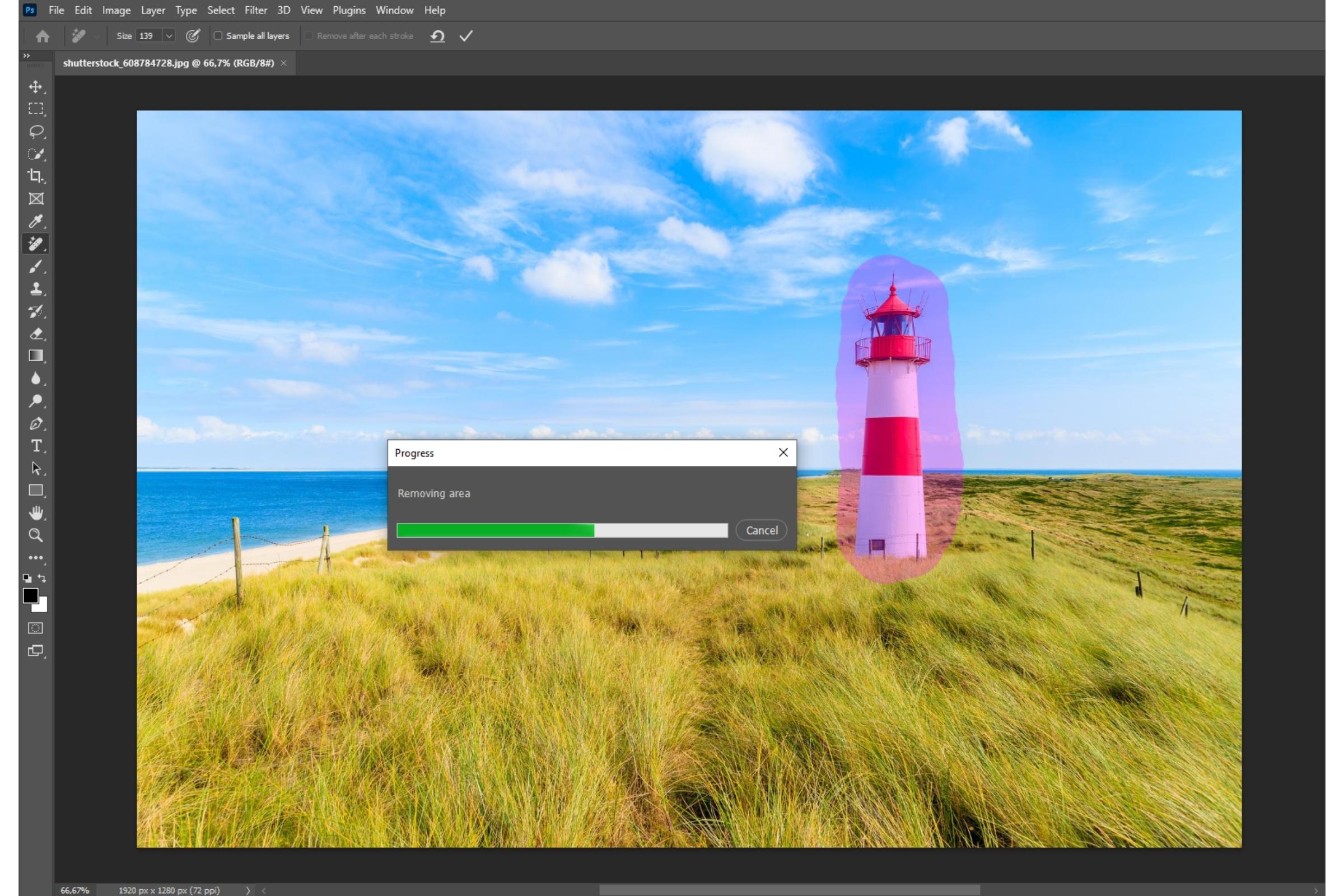Select the Eraser tool

[35, 334]
